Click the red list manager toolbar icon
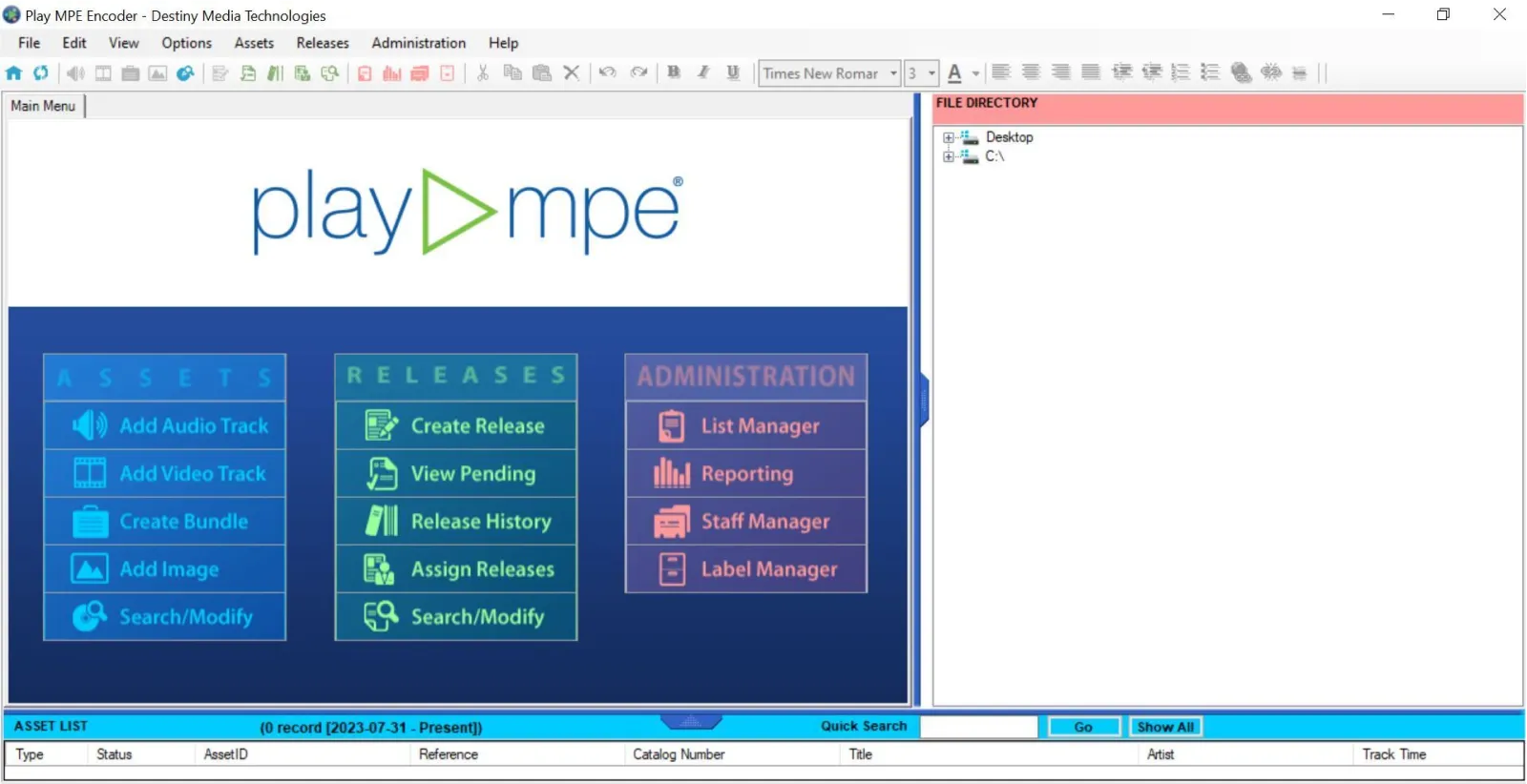The image size is (1527, 784). pos(365,72)
